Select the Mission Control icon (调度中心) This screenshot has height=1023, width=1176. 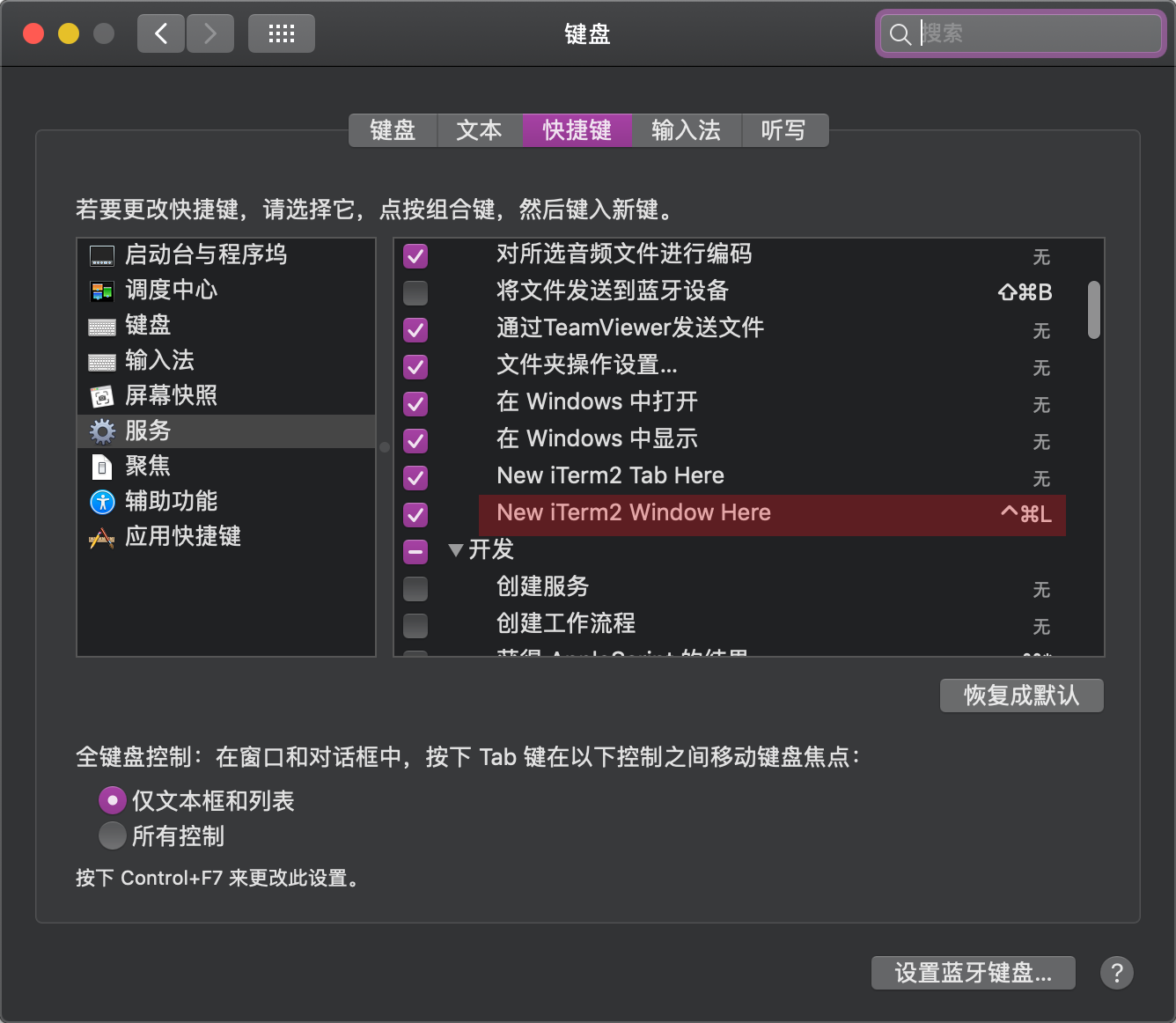pyautogui.click(x=102, y=291)
